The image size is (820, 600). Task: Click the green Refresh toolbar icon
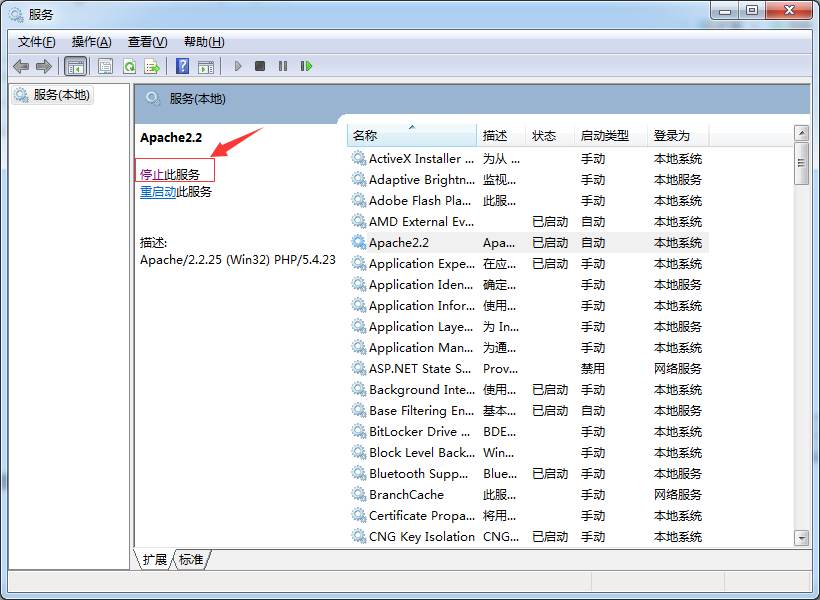coord(129,66)
